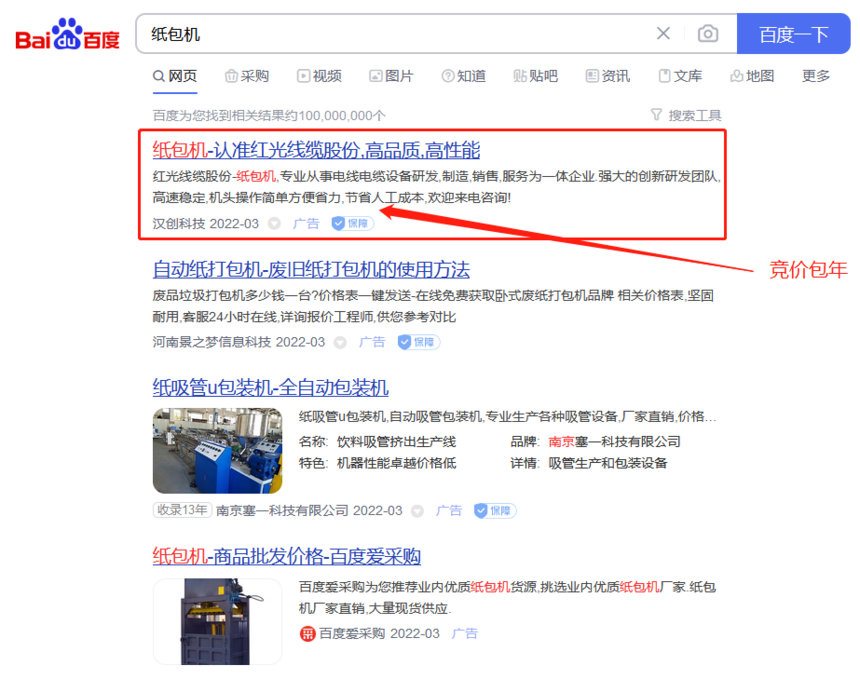860x679 pixels.
Task: Click the 广告 label on 河南景之梦信息科技 result
Action: (x=372, y=342)
